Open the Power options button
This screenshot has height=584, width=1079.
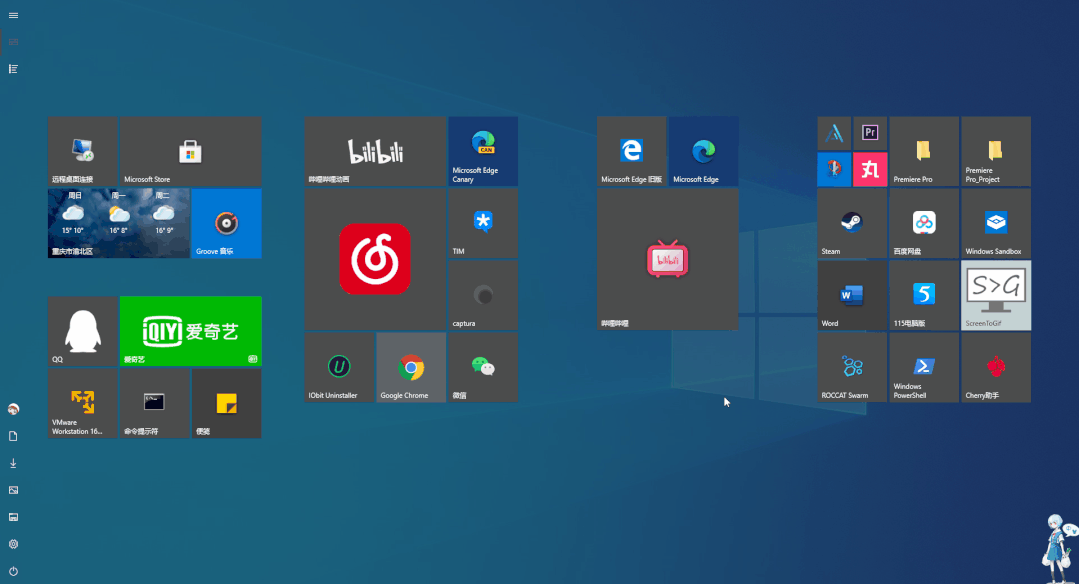click(x=13, y=571)
